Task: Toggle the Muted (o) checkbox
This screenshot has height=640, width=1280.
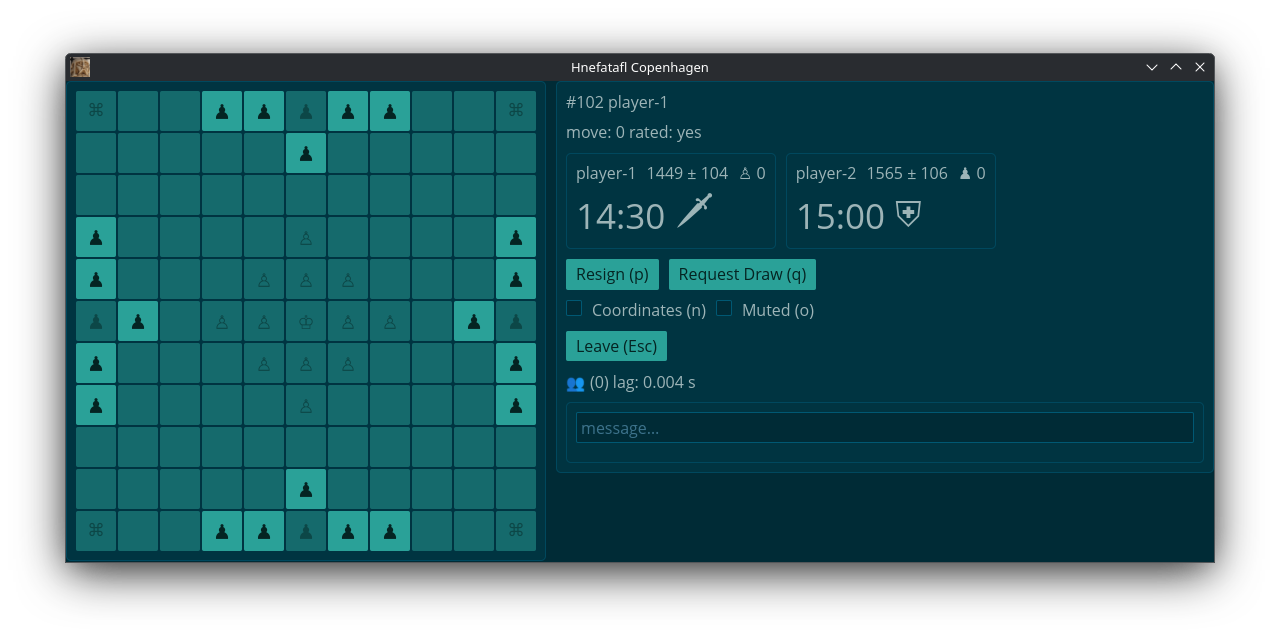Action: pyautogui.click(x=724, y=309)
